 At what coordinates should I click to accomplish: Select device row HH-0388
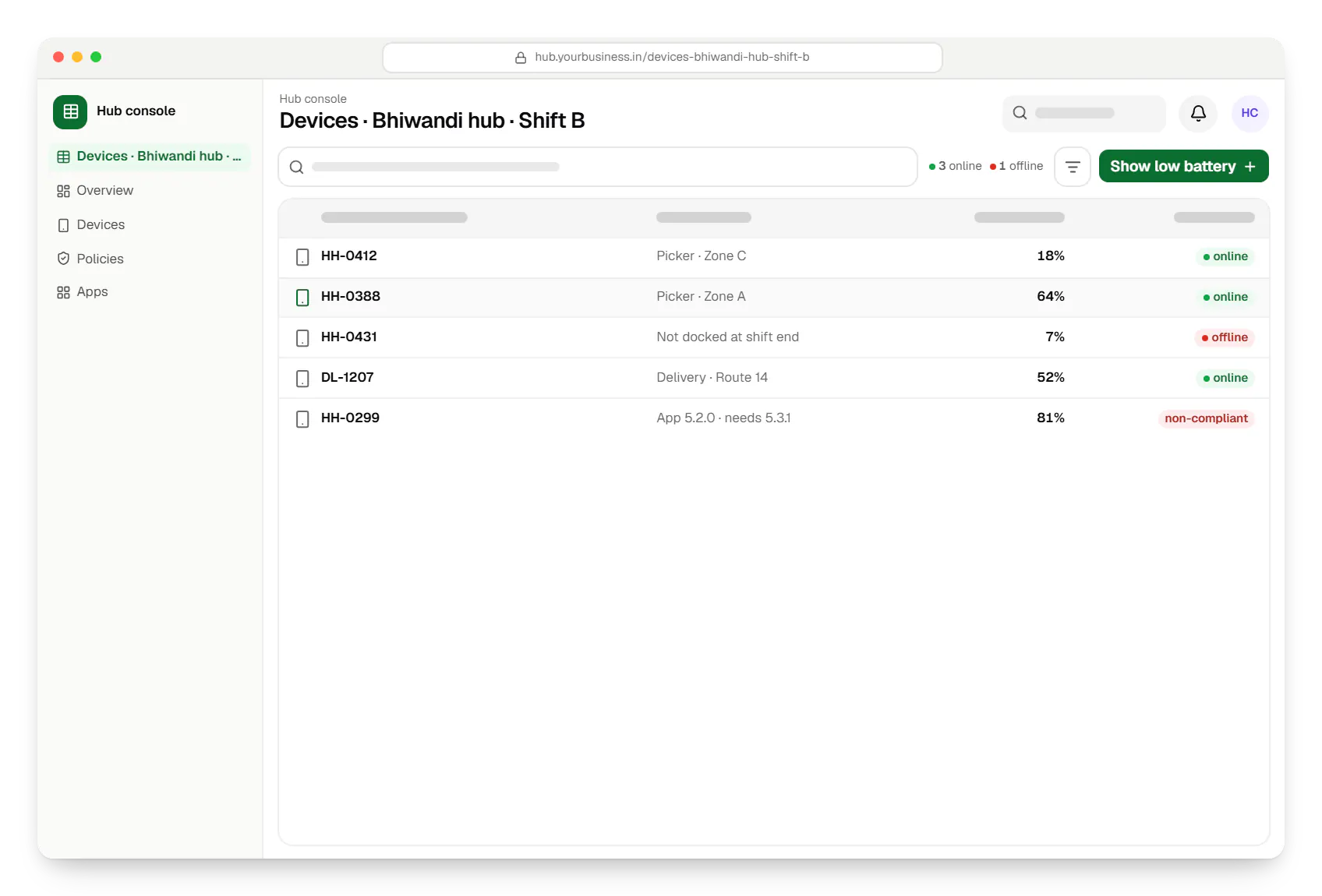[x=774, y=298]
